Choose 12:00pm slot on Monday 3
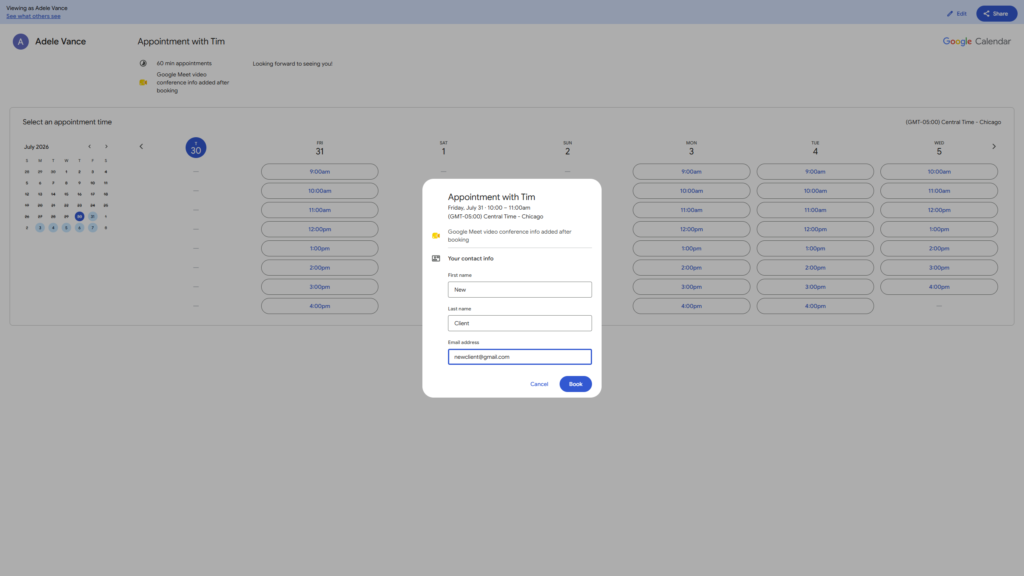The height and width of the screenshot is (576, 1024). click(691, 229)
